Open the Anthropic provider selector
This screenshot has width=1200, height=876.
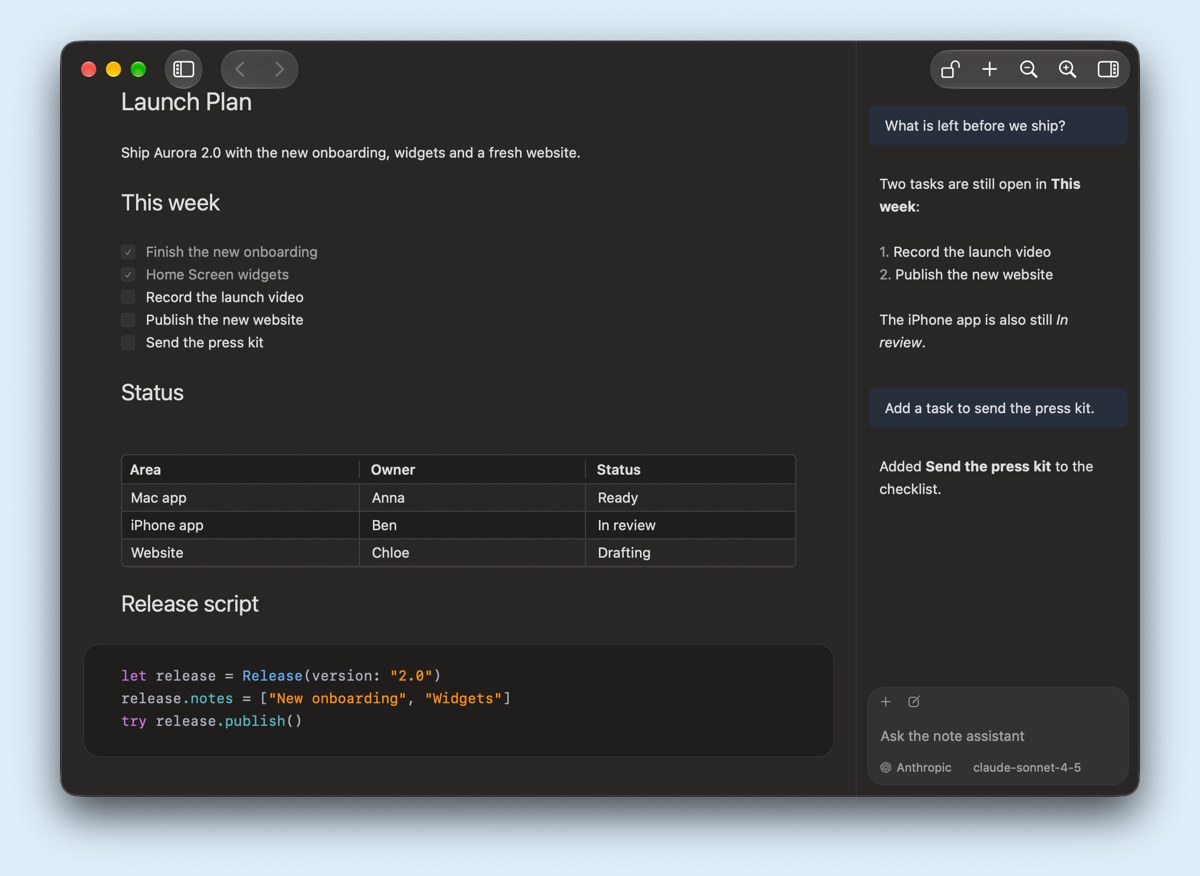pyautogui.click(x=916, y=768)
